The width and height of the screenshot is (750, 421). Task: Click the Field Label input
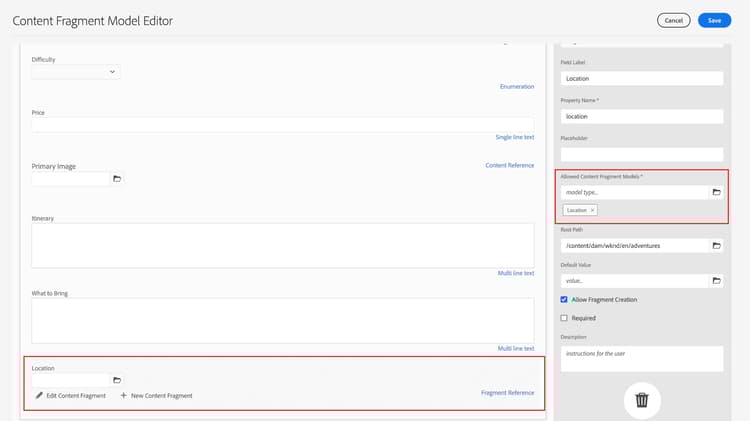point(642,78)
